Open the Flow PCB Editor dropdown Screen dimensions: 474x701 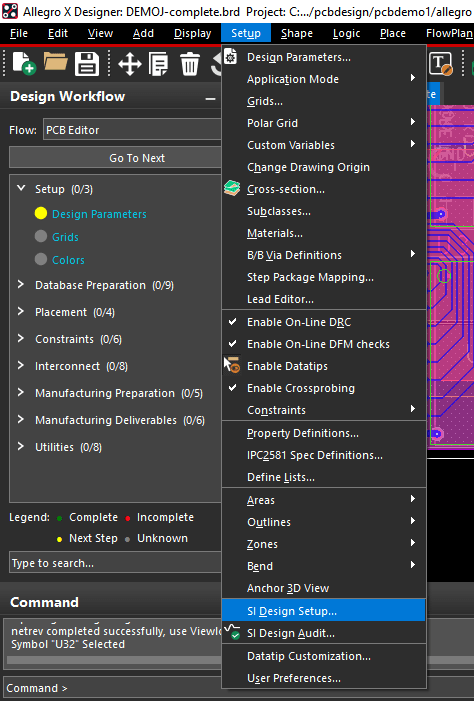(132, 130)
